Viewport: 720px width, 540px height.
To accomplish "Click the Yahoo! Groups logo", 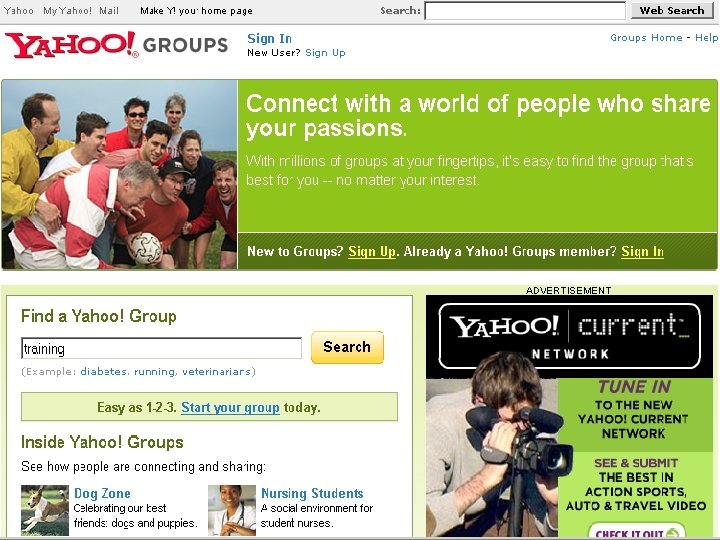I will click(x=116, y=45).
